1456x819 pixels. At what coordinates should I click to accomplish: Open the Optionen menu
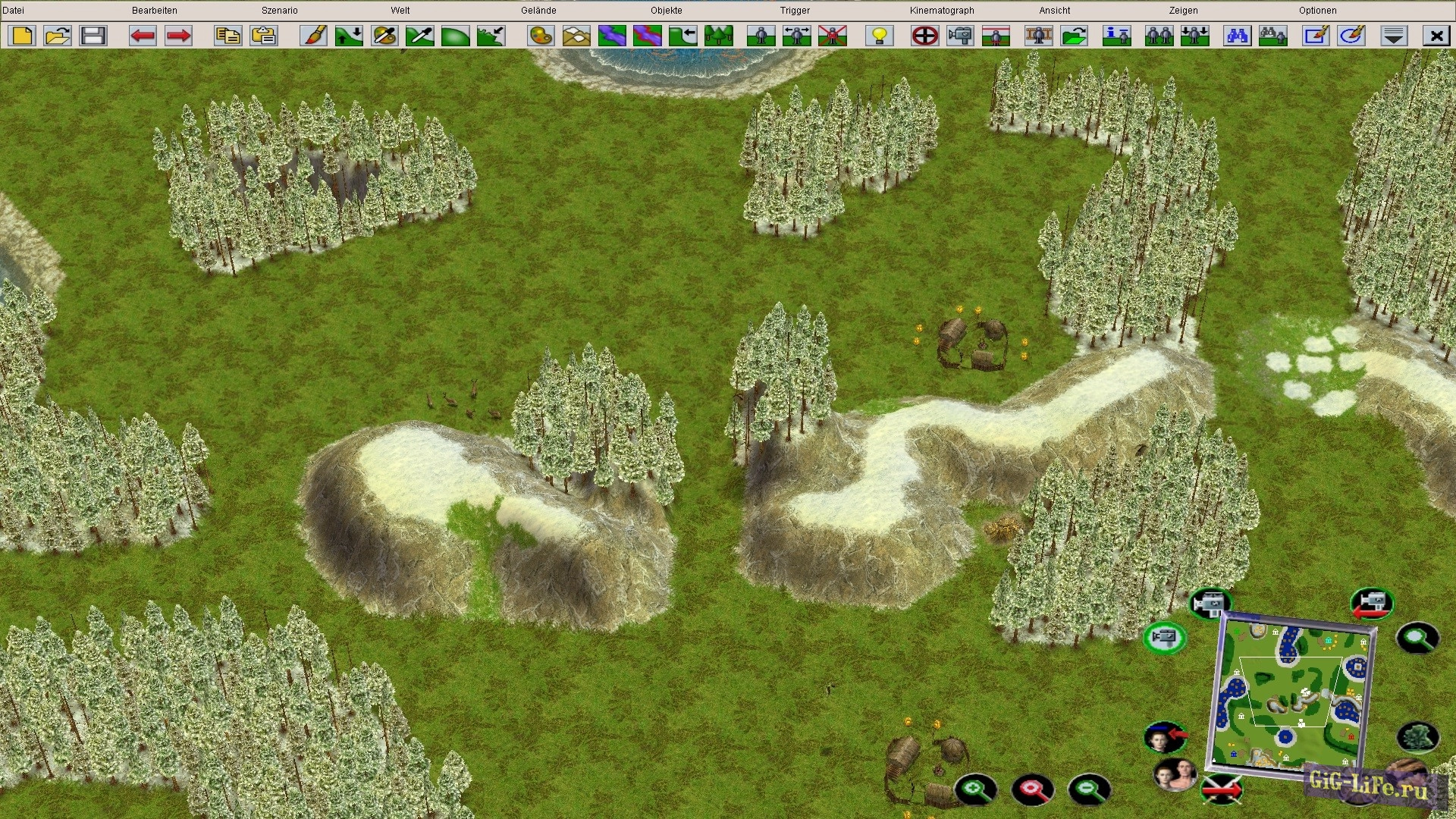(x=1317, y=11)
